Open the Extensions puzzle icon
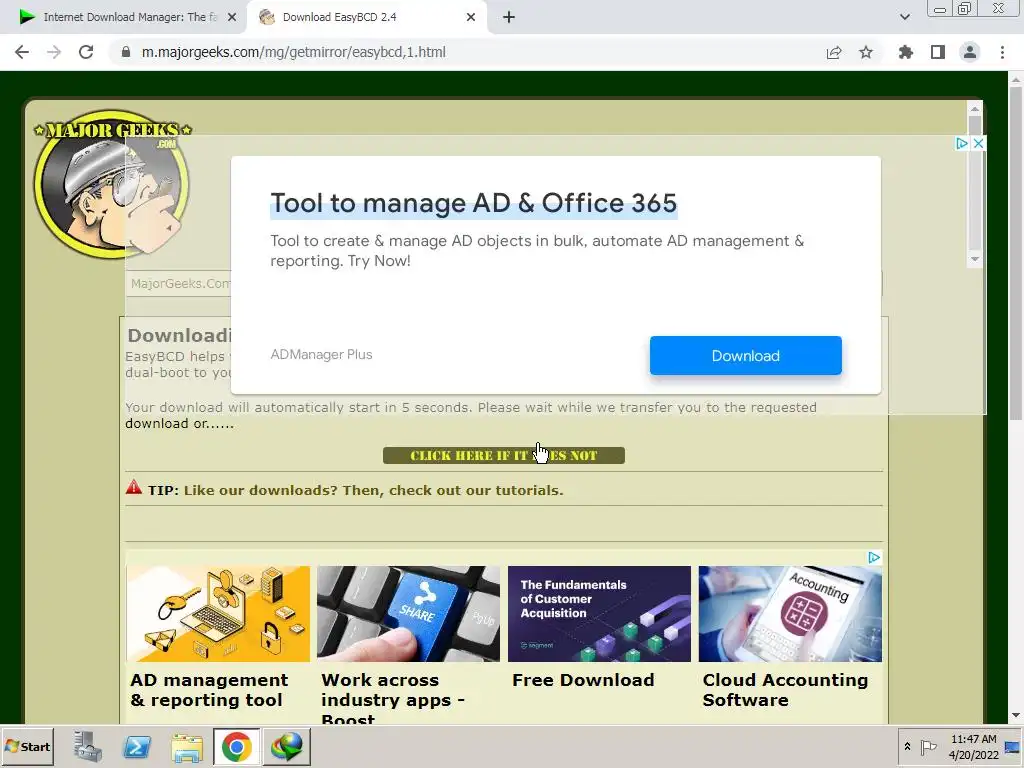This screenshot has width=1024, height=768. pyautogui.click(x=905, y=52)
